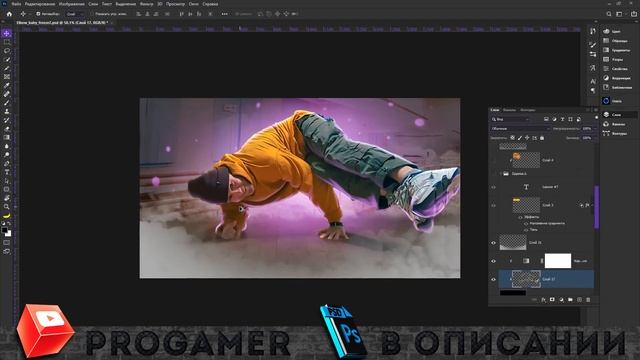
Task: Select the Clone Stamp tool
Action: (x=7, y=111)
